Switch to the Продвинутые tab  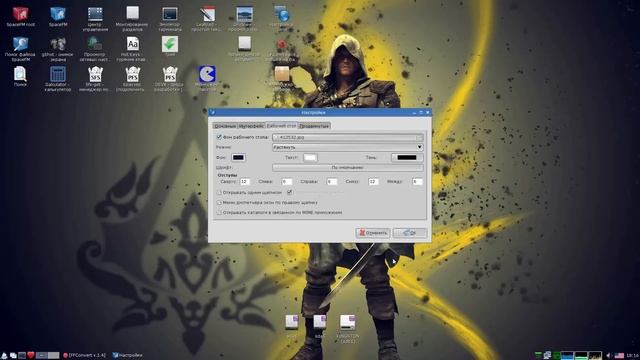314,126
